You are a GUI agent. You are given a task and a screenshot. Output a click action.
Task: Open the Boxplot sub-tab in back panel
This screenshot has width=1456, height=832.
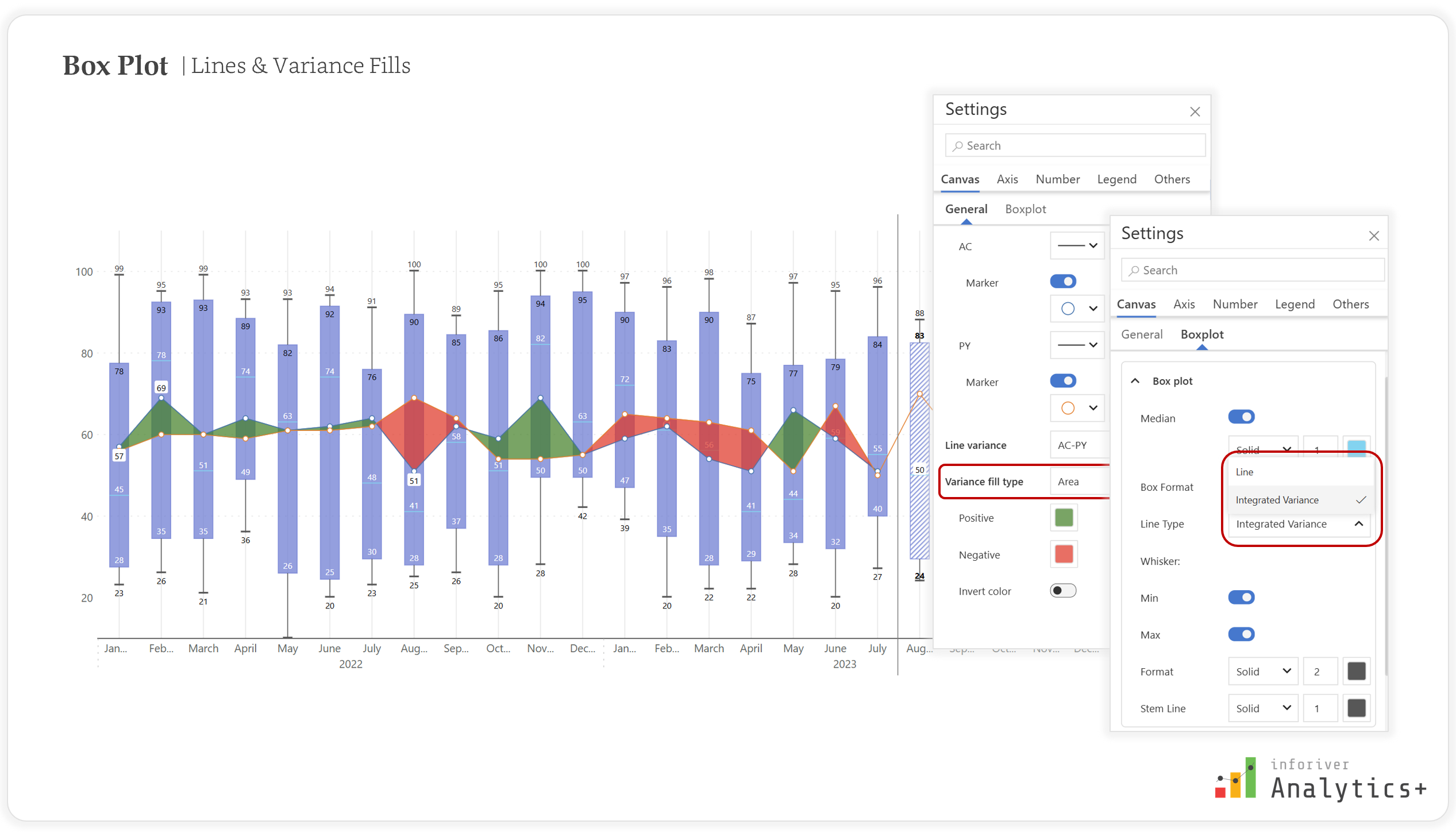tap(1025, 209)
